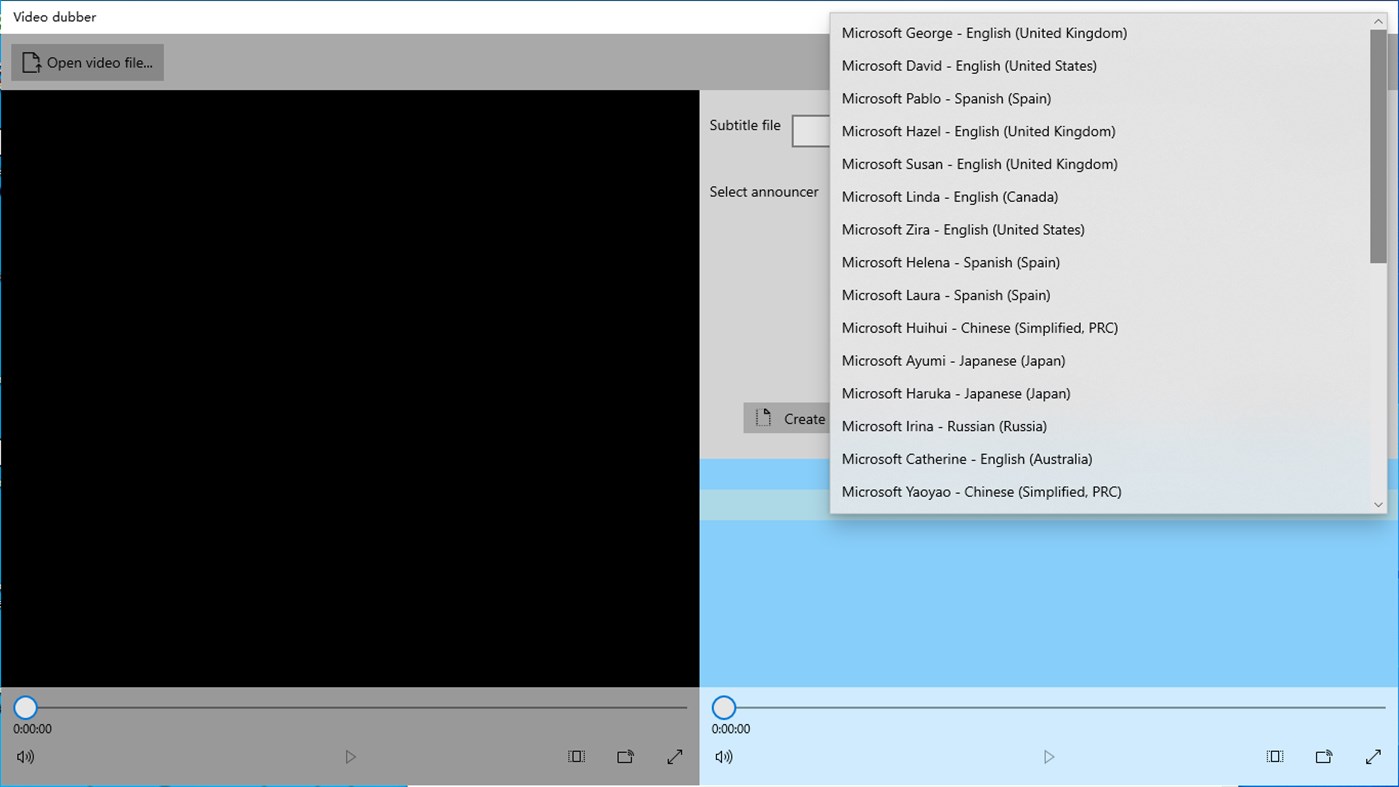Cast the dubbed video to a device
1399x787 pixels.
pos(1323,756)
